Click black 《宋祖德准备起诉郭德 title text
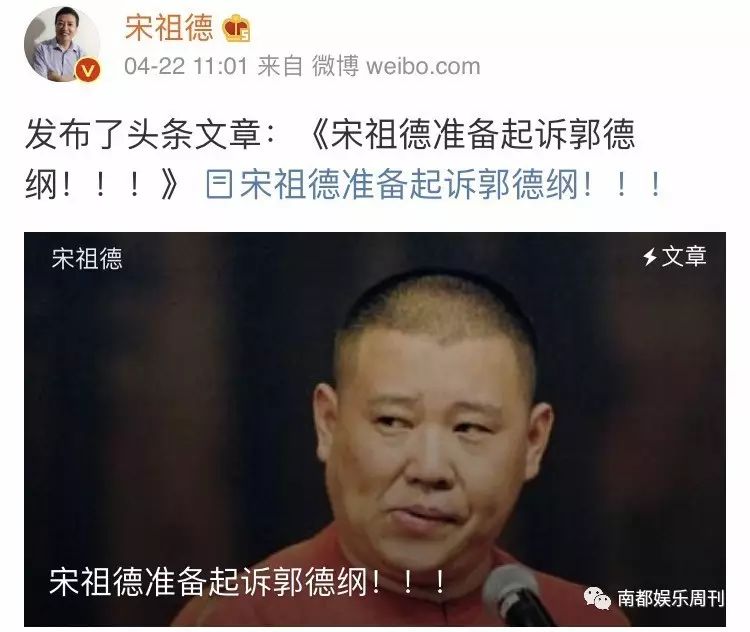 pos(471,134)
